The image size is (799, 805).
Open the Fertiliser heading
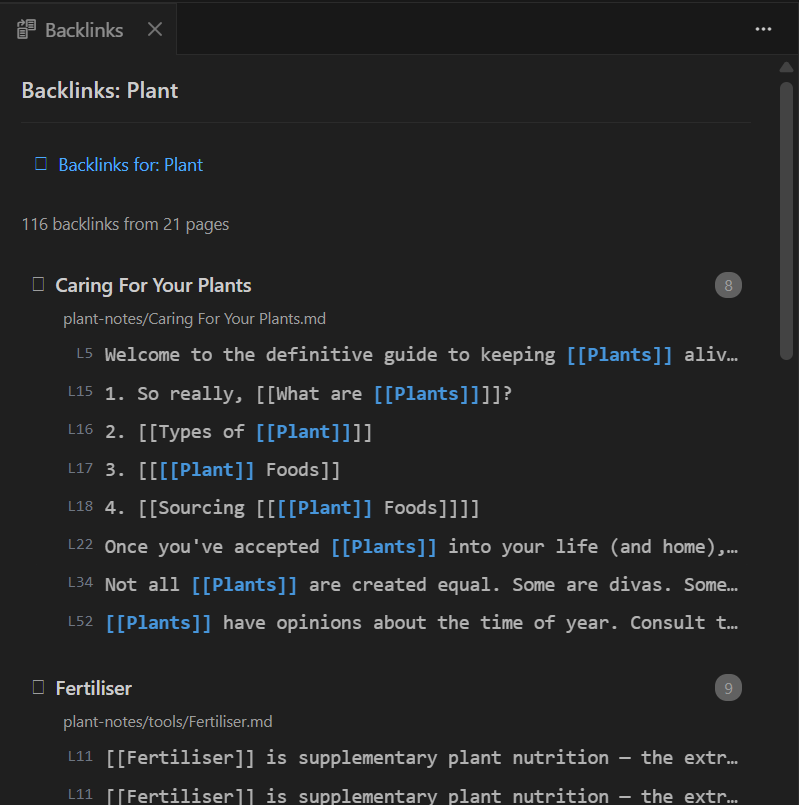pyautogui.click(x=93, y=688)
